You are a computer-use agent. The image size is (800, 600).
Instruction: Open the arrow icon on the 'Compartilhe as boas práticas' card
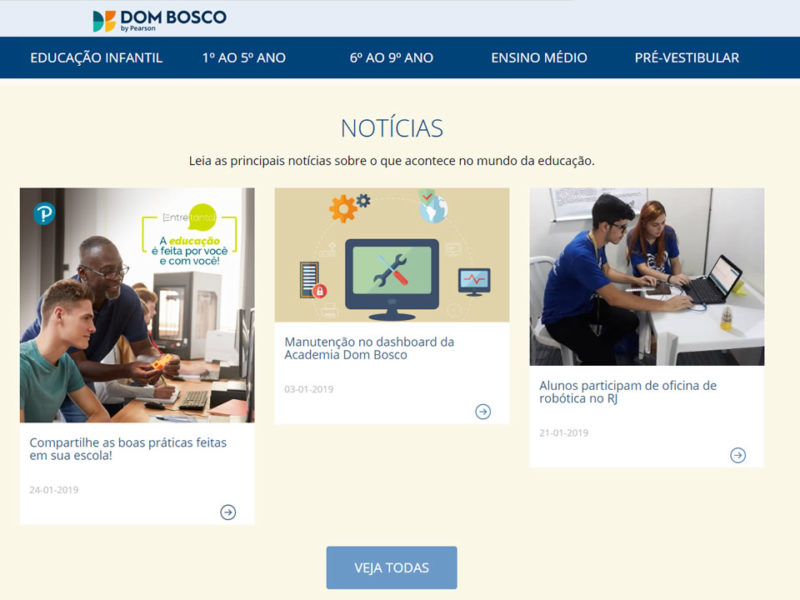coord(228,512)
